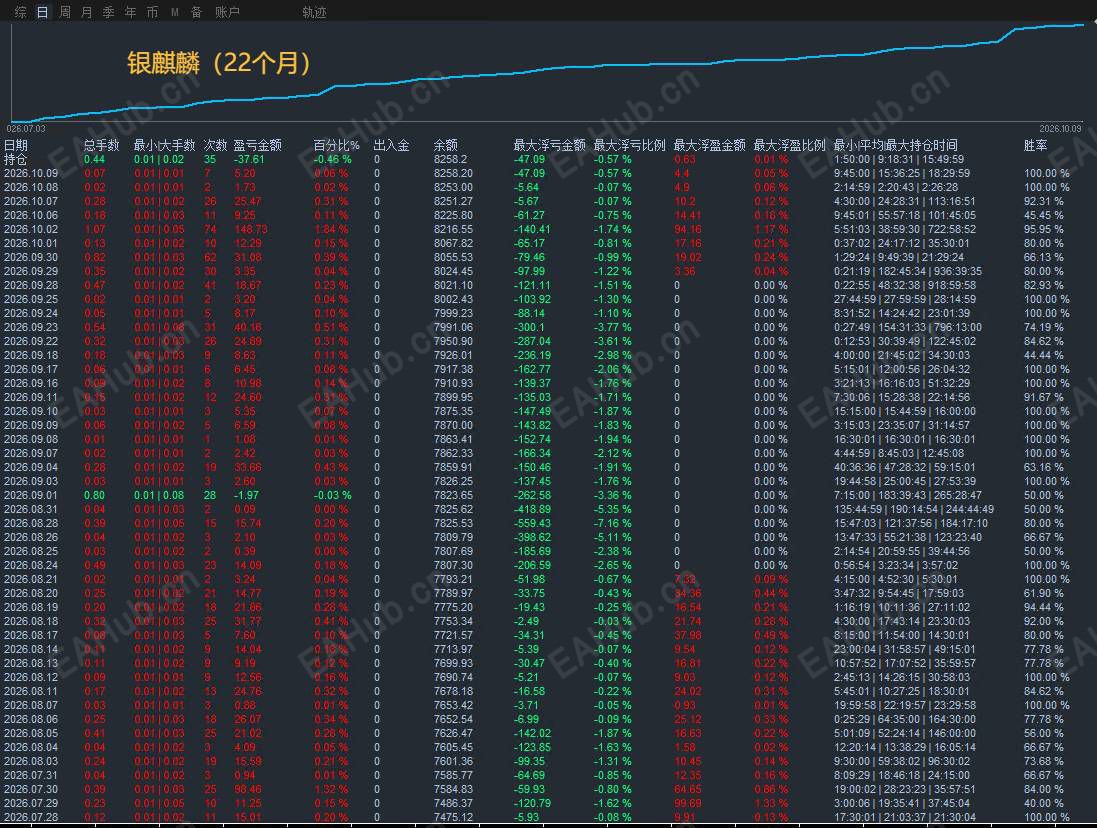Open the 备 tab
Viewport: 1097px width, 828px height.
pos(197,12)
